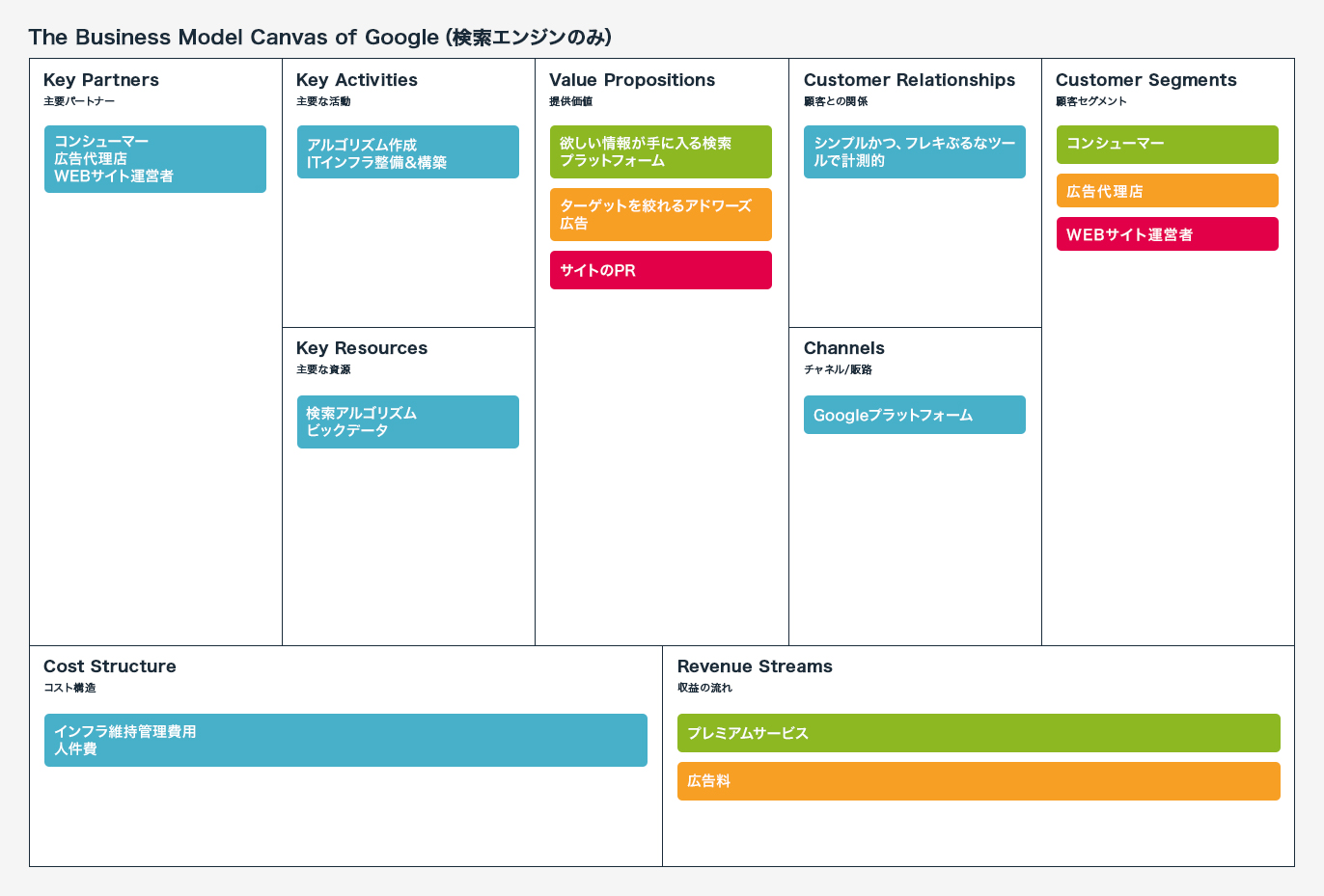Click the red 'WEBサイト運営者' card in Customer Segments
Viewport: 1324px width, 896px height.
[1168, 234]
